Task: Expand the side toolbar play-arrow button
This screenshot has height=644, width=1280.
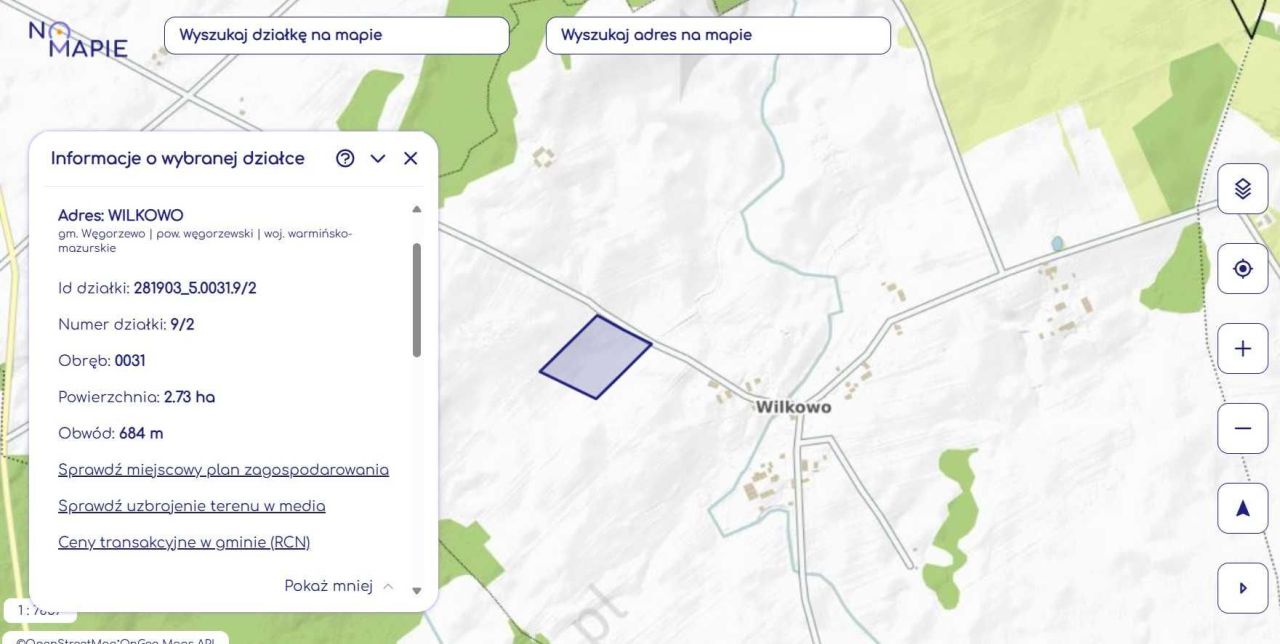Action: tap(1243, 588)
